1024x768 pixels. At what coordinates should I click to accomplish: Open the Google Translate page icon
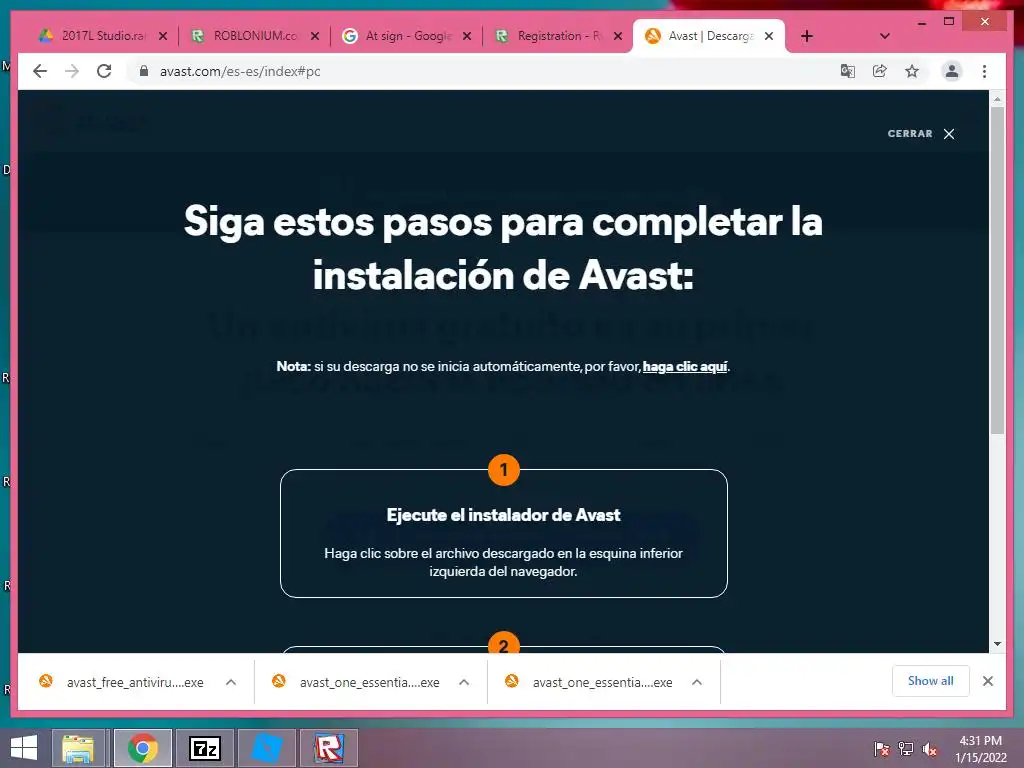point(848,71)
